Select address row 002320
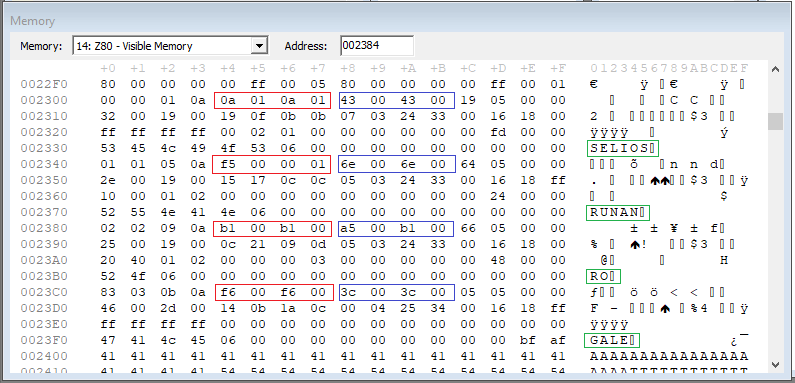795x383 pixels. pyautogui.click(x=44, y=132)
